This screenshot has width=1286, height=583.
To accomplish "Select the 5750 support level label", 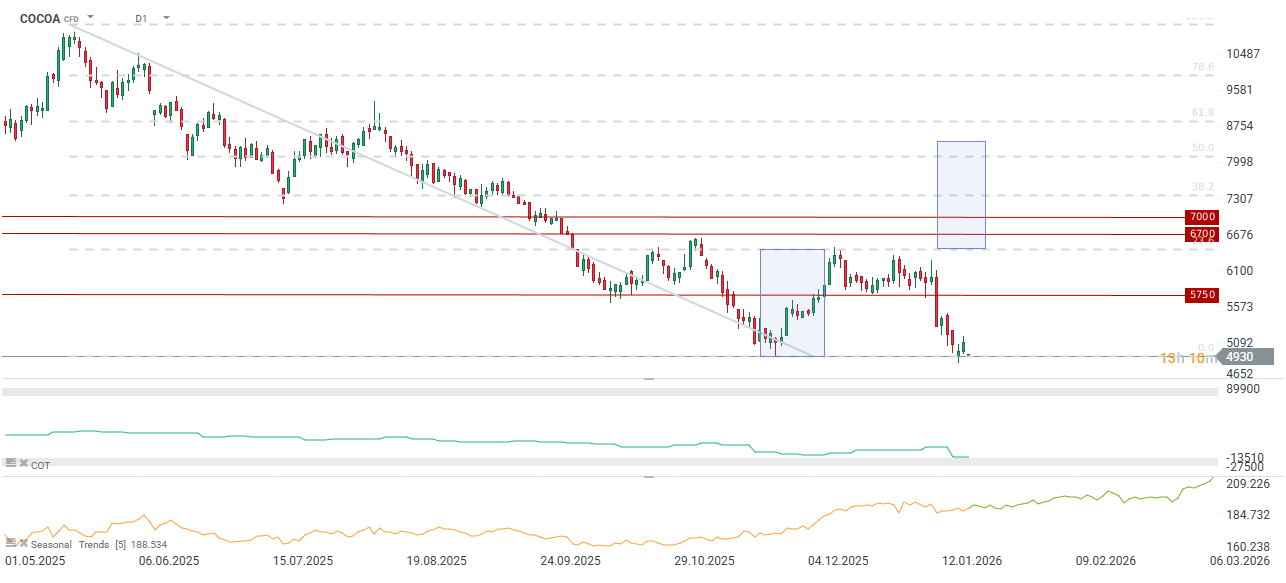I will 1201,295.
